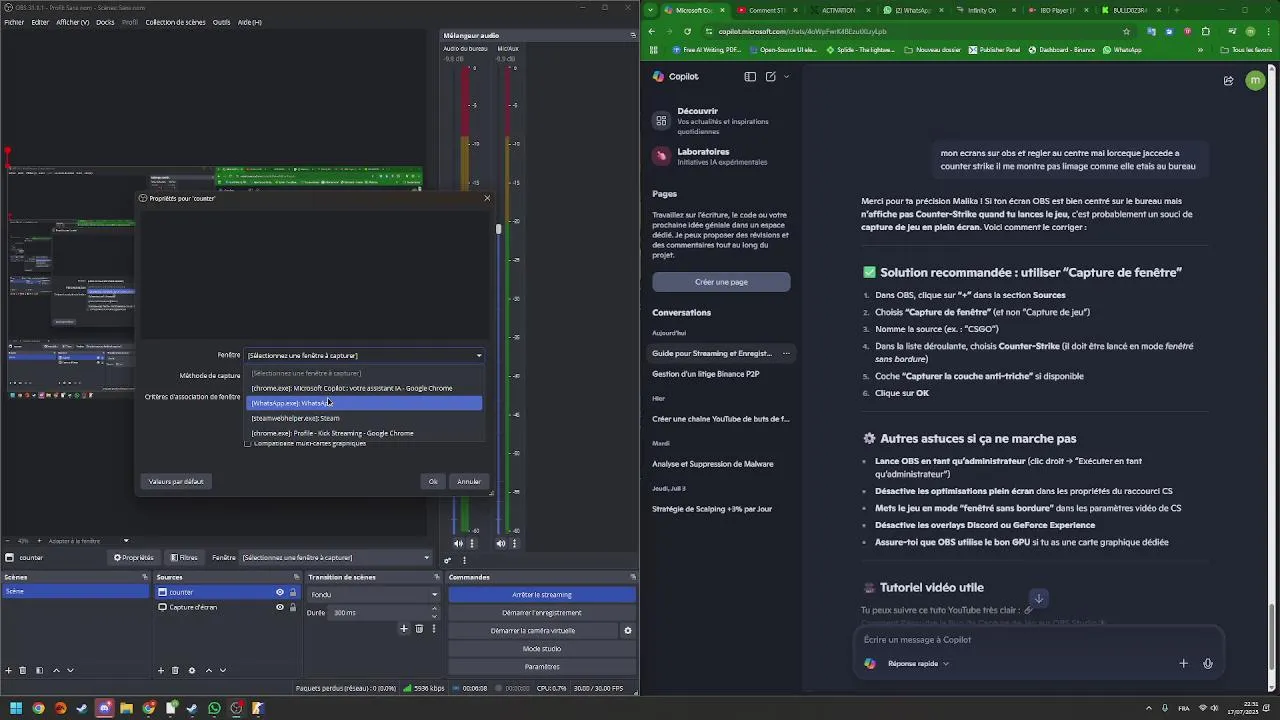Select WhatsApp.exe window in list
Screen dimensions: 1280x720
364,403
